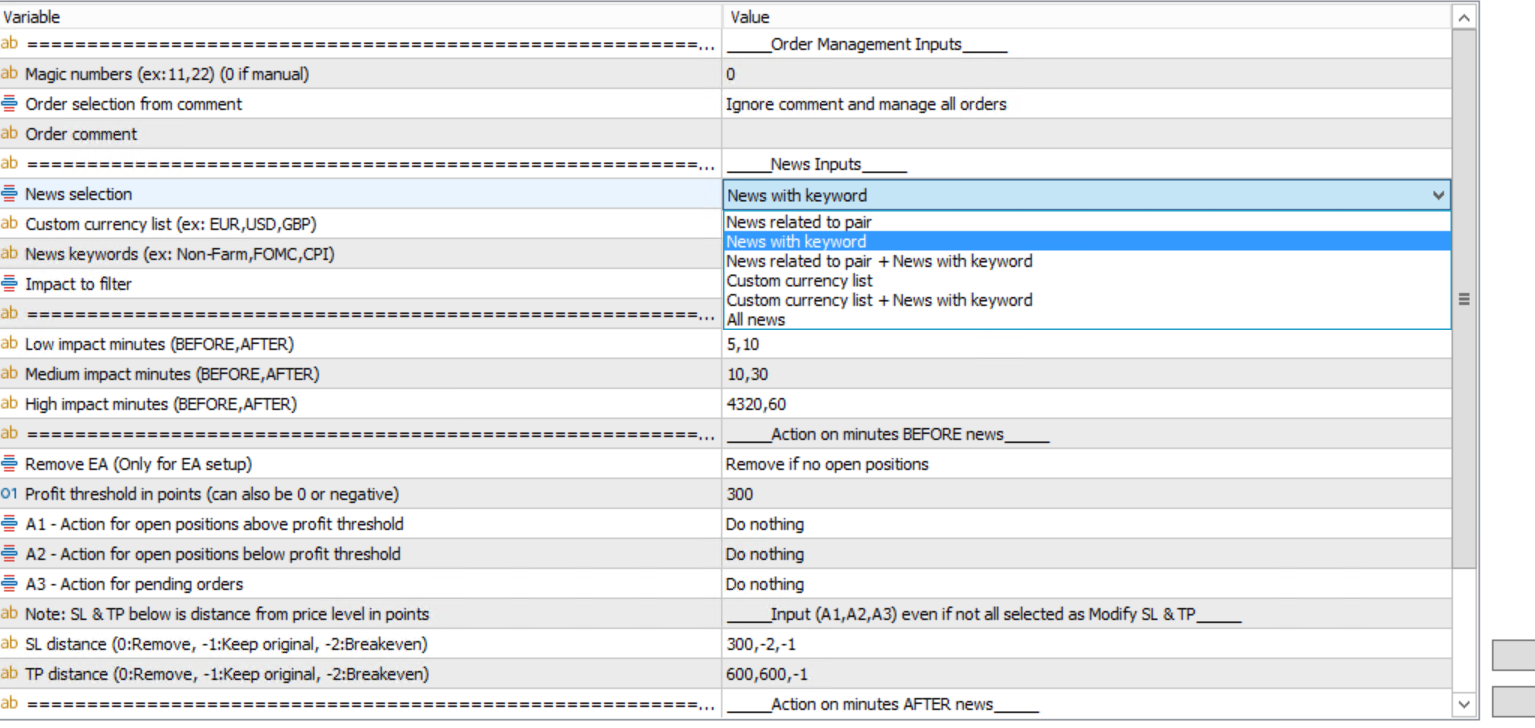Click the enum icon beside News selection

(9, 194)
